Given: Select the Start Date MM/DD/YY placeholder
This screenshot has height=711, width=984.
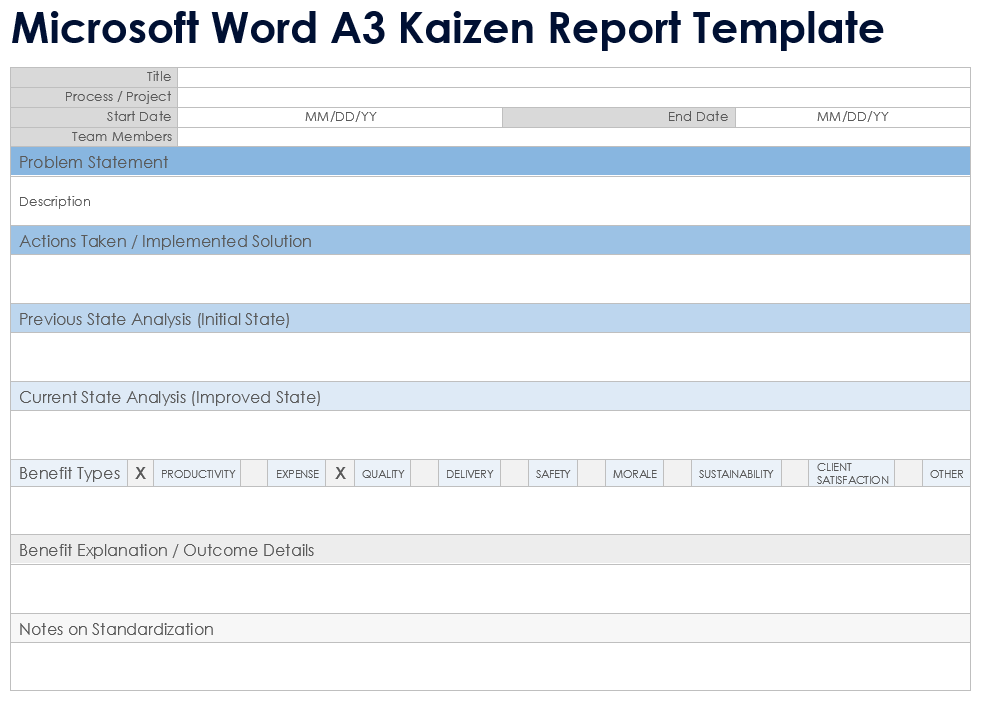Looking at the screenshot, I should (x=340, y=117).
